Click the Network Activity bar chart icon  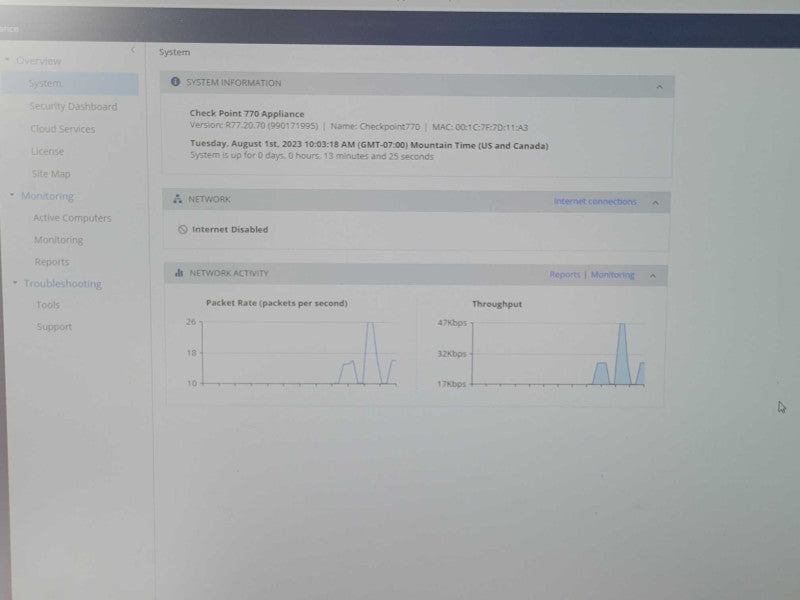pos(179,272)
